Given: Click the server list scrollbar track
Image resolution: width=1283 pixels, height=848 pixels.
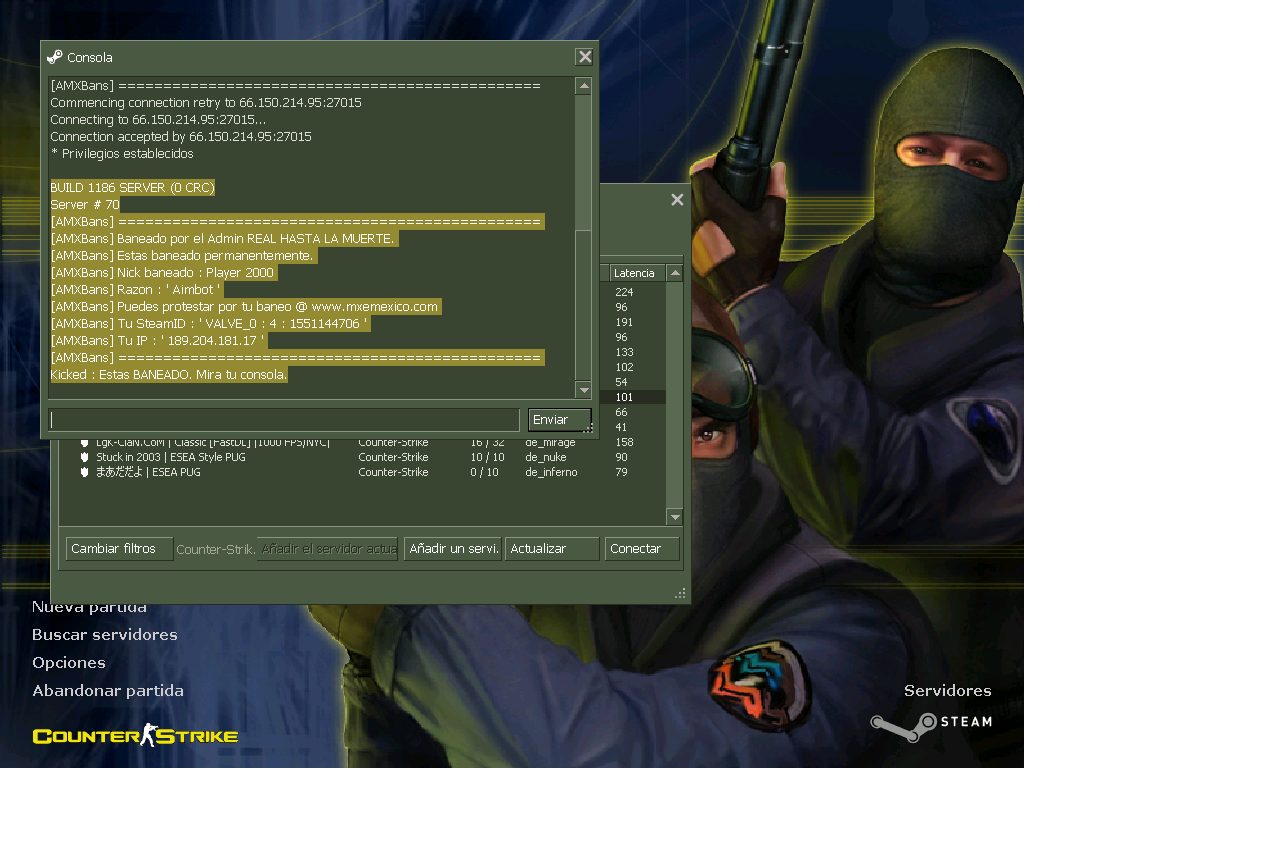Looking at the screenshot, I should [675, 395].
